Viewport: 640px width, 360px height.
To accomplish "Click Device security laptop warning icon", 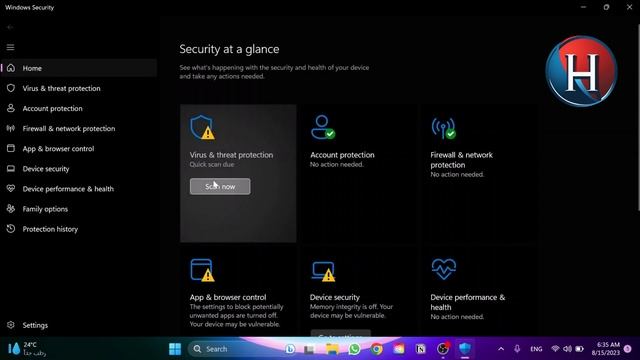I will [323, 271].
